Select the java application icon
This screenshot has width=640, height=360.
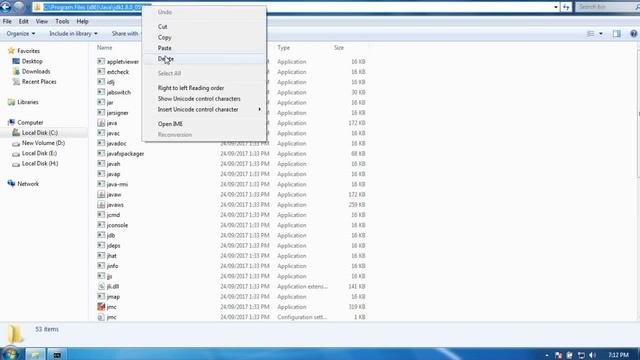(x=101, y=123)
